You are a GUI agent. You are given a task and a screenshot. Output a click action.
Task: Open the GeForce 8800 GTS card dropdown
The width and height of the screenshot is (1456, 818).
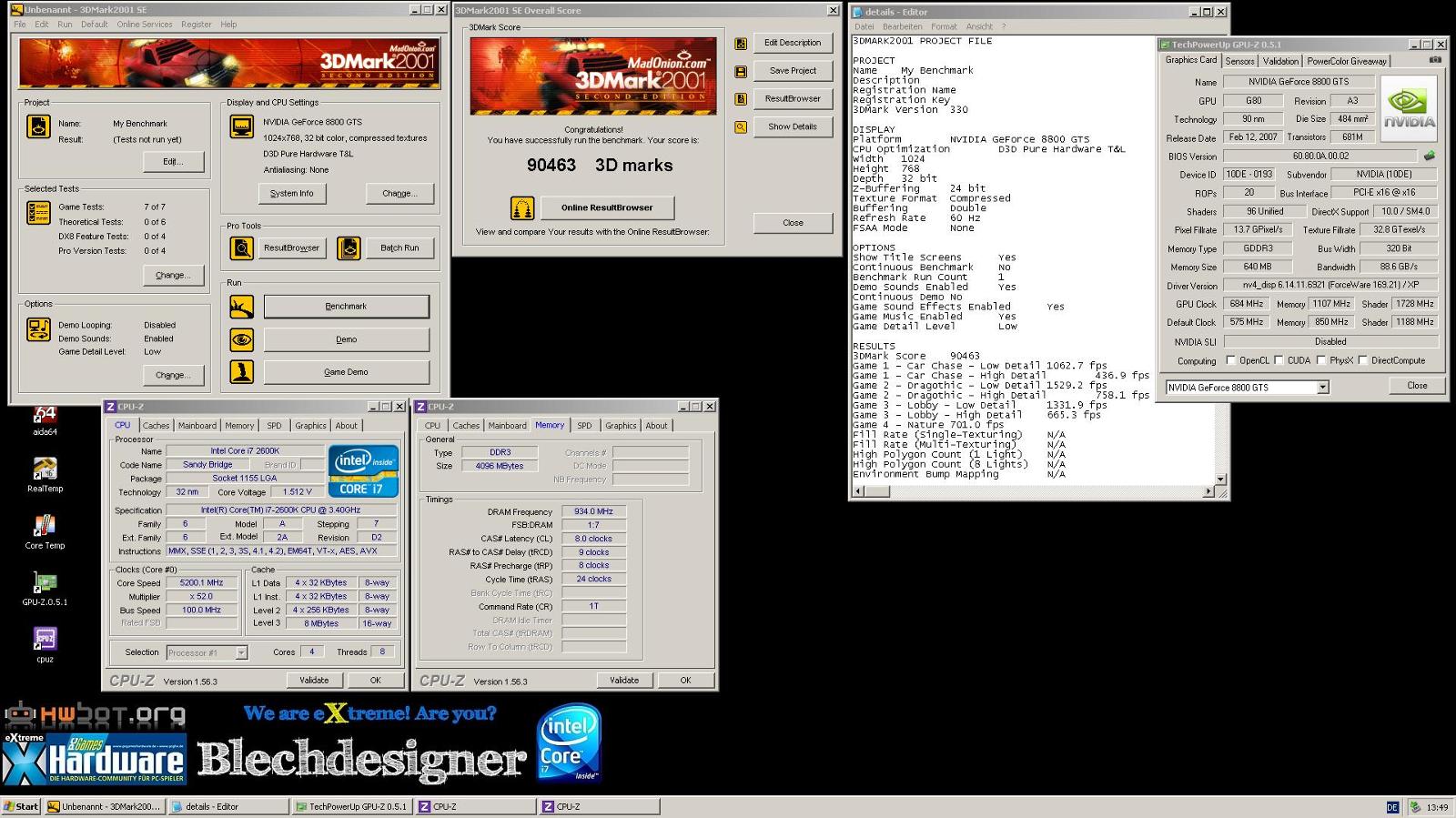[x=1323, y=388]
